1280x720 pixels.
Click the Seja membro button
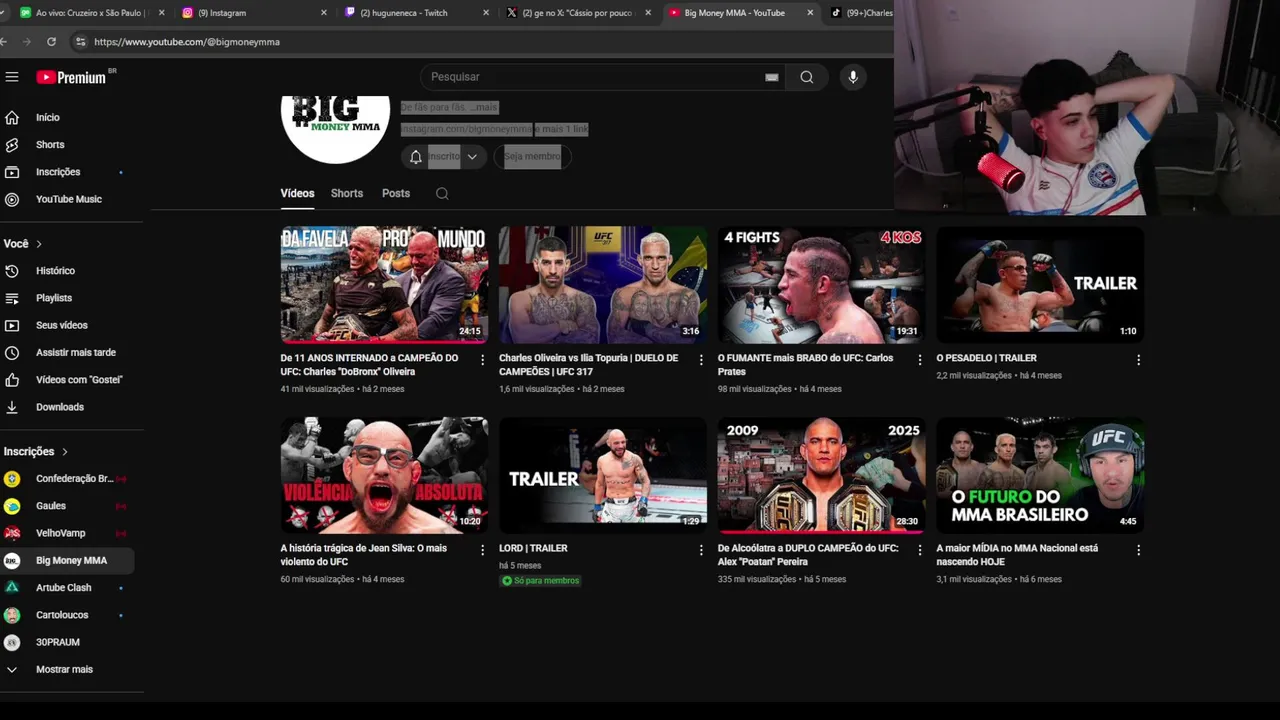click(x=532, y=157)
